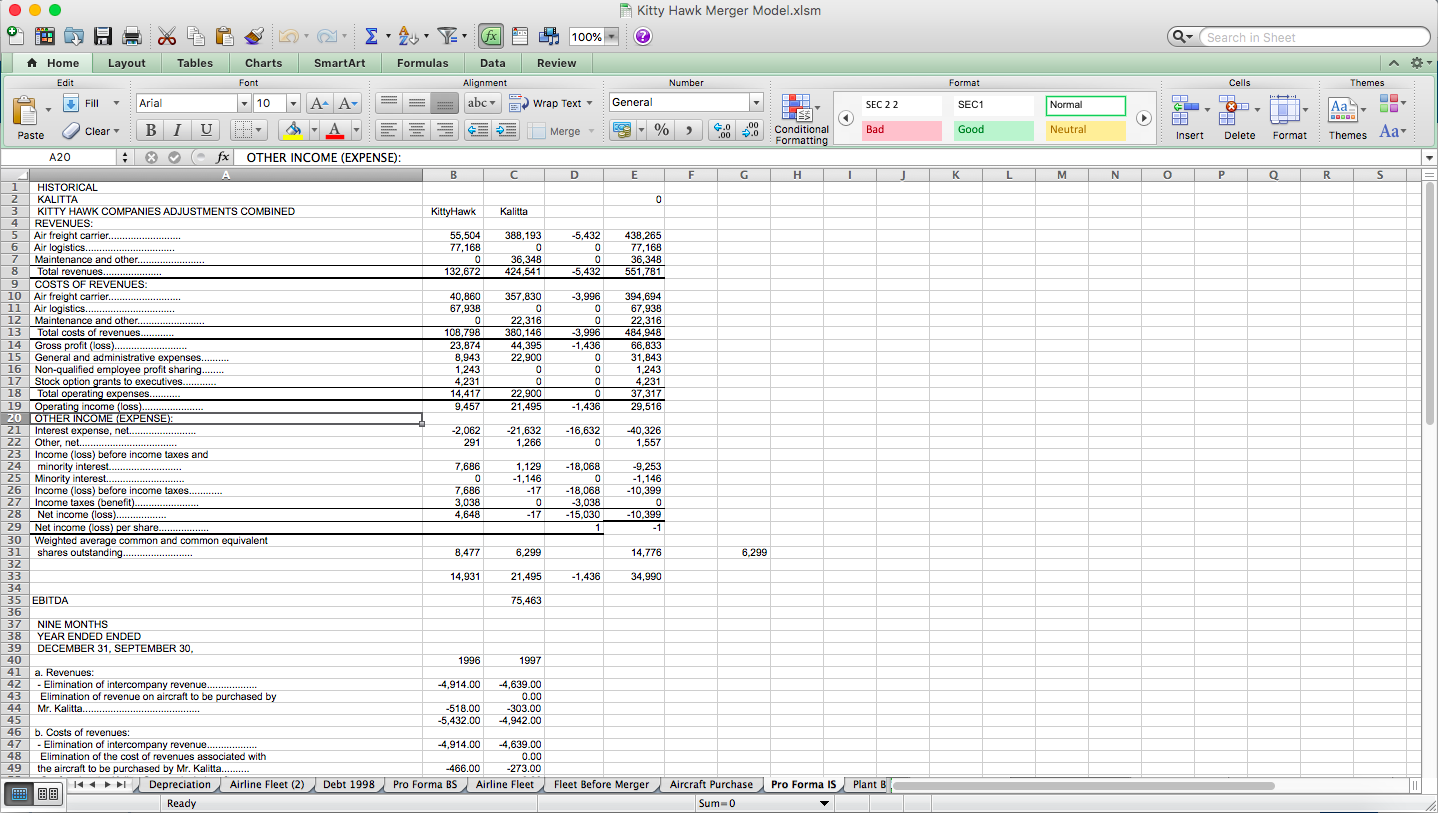Toggle bold formatting

150,130
